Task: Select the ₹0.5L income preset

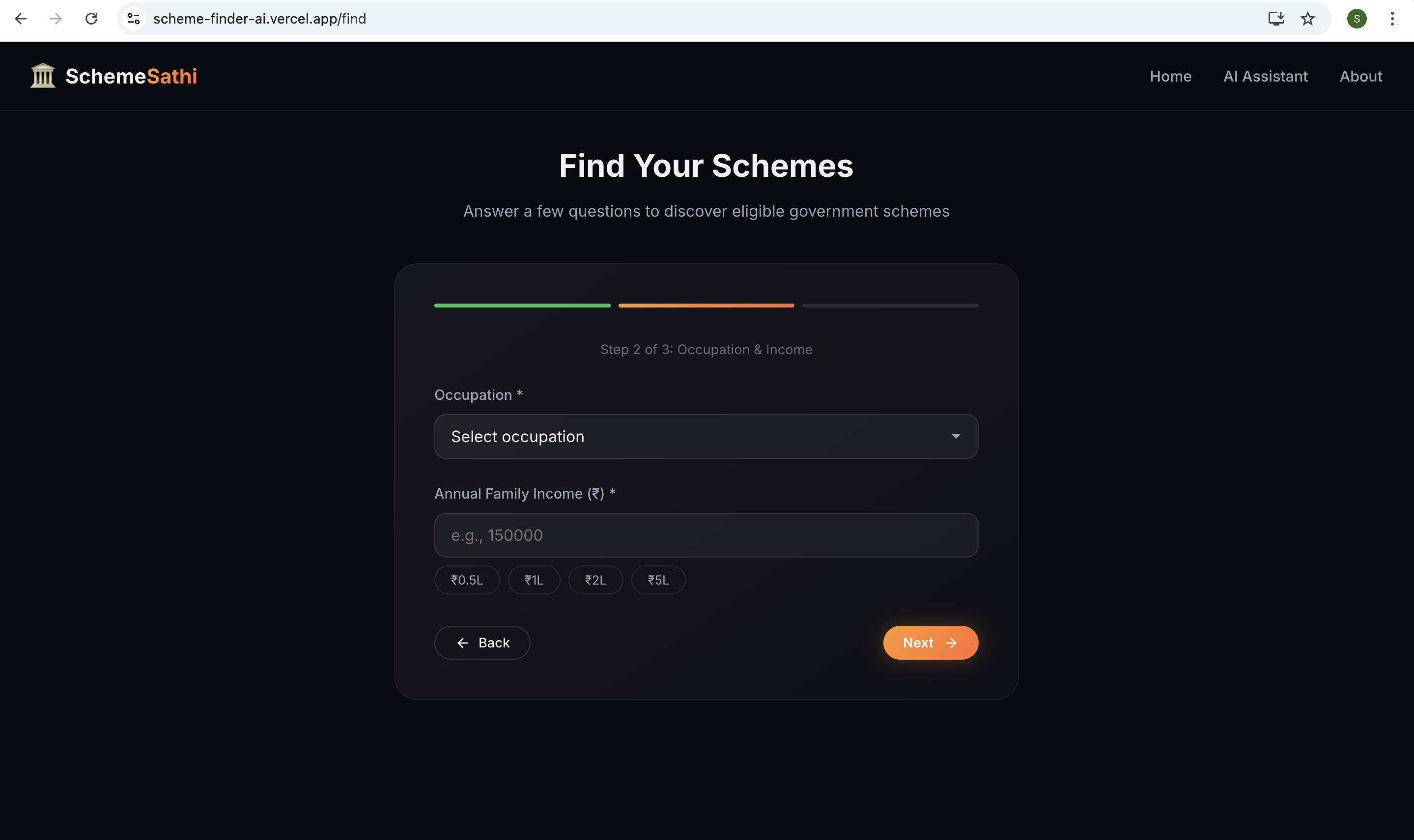Action: 467,580
